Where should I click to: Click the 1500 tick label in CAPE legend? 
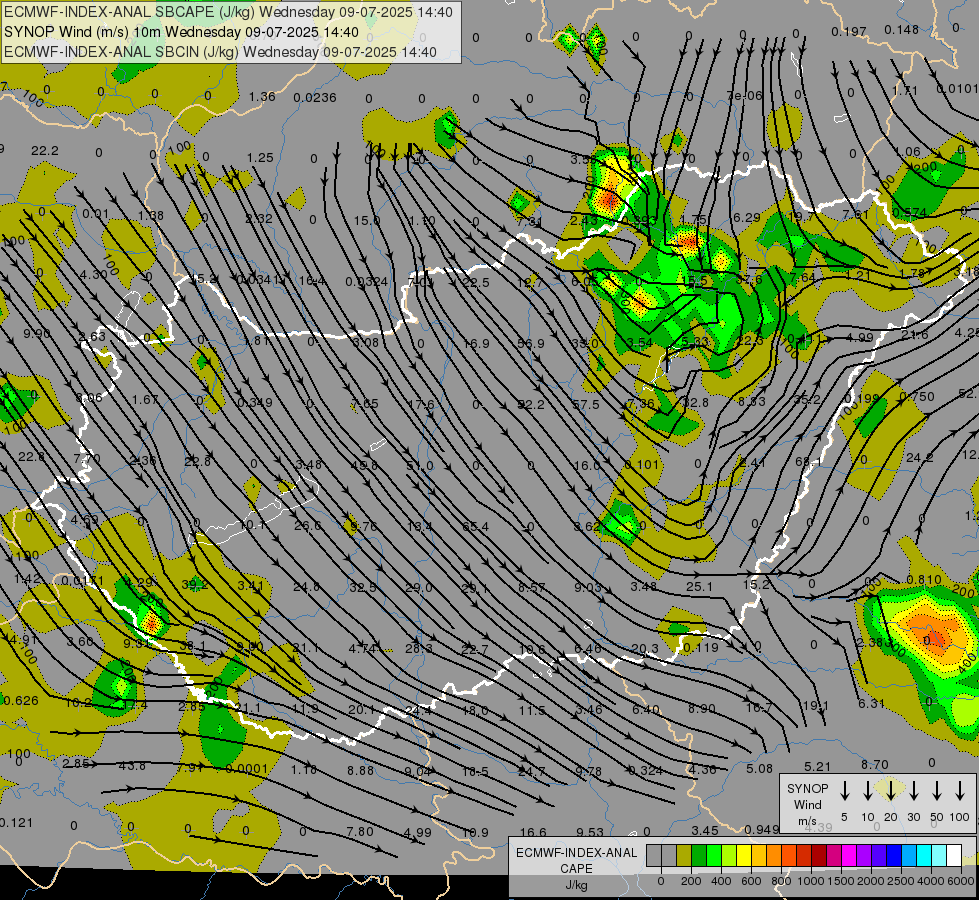point(841,881)
